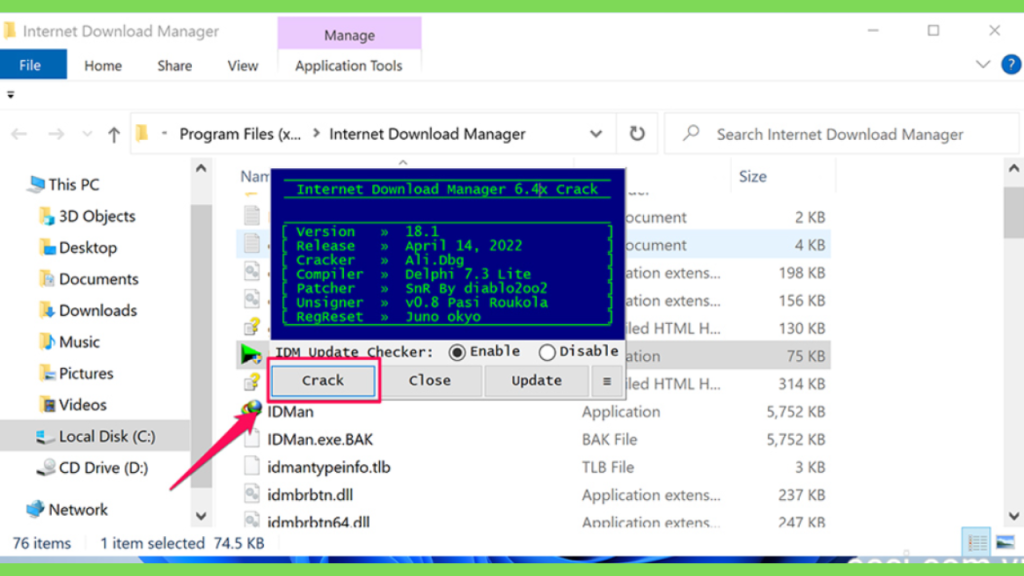Open Network in the navigation pane
Viewport: 1024px width, 576px height.
pos(67,509)
